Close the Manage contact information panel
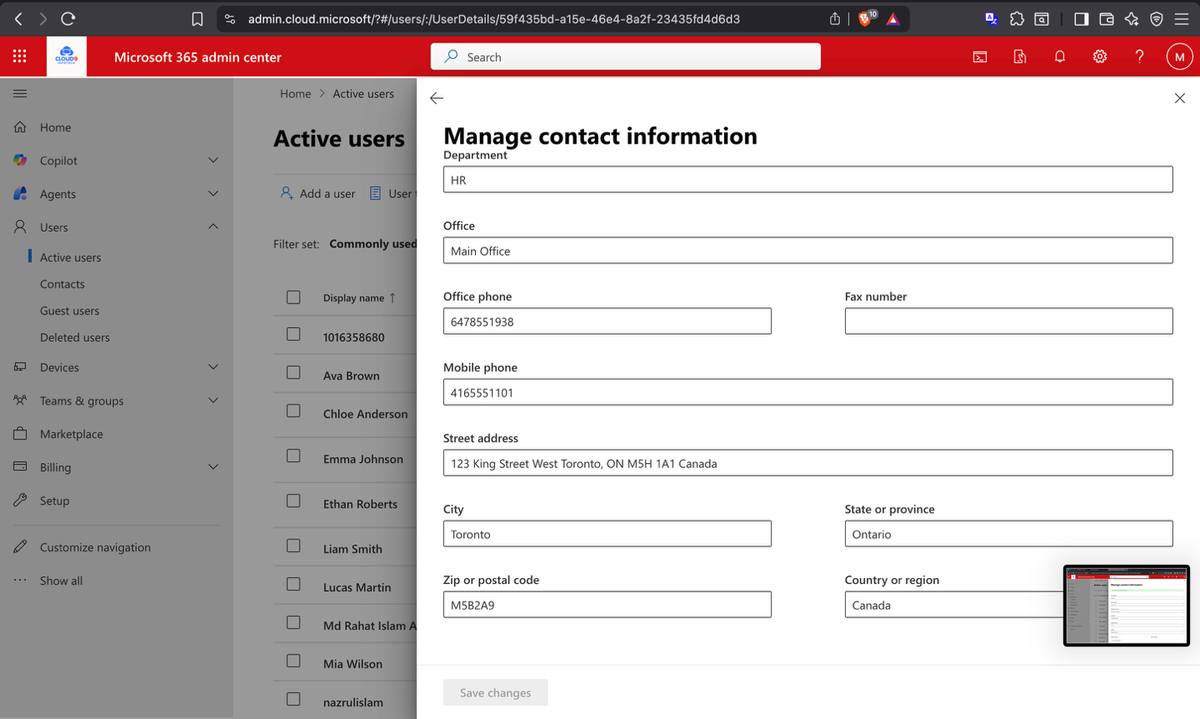The width and height of the screenshot is (1200, 719). (1179, 98)
